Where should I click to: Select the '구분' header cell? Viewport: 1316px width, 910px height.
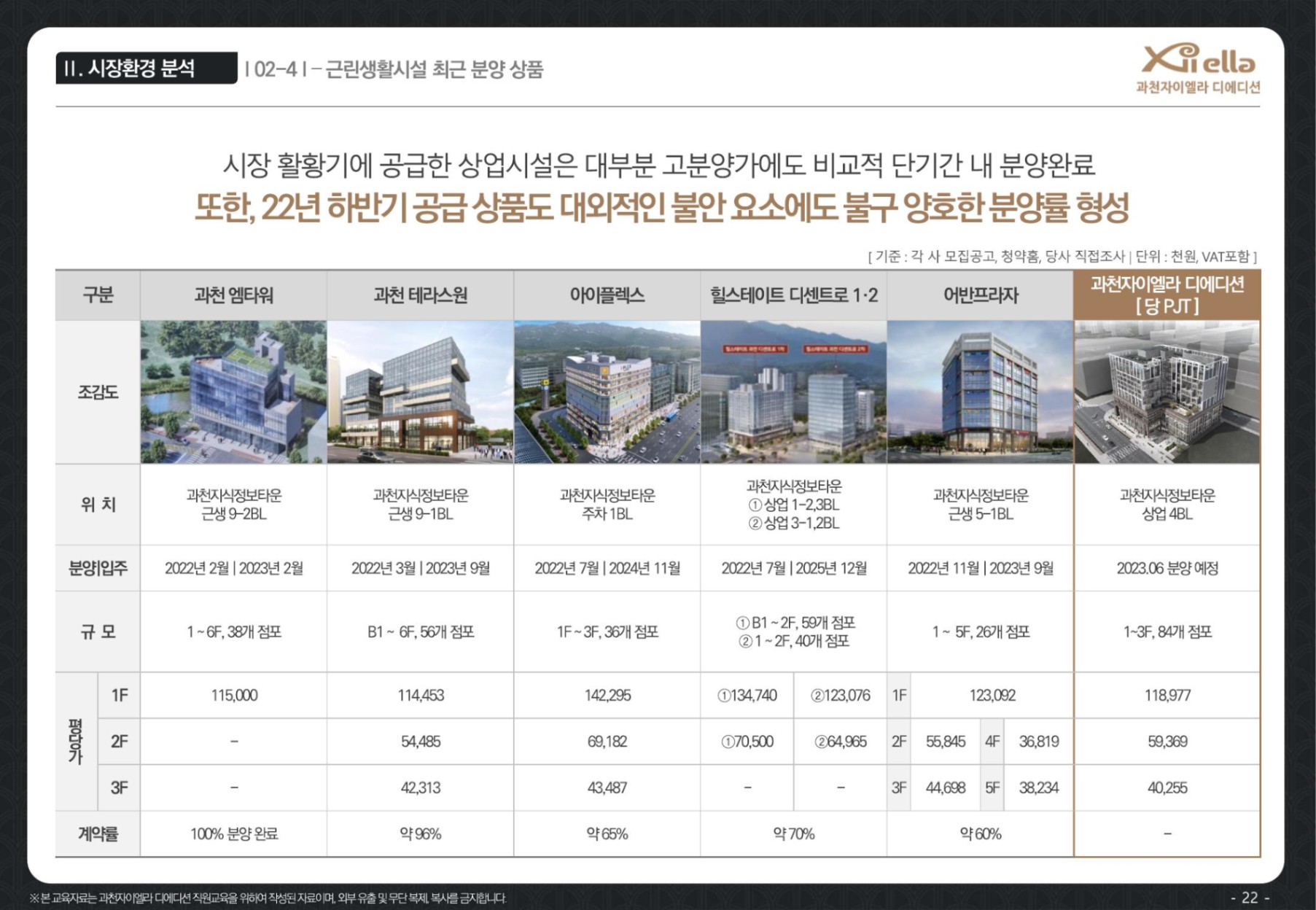pos(98,295)
